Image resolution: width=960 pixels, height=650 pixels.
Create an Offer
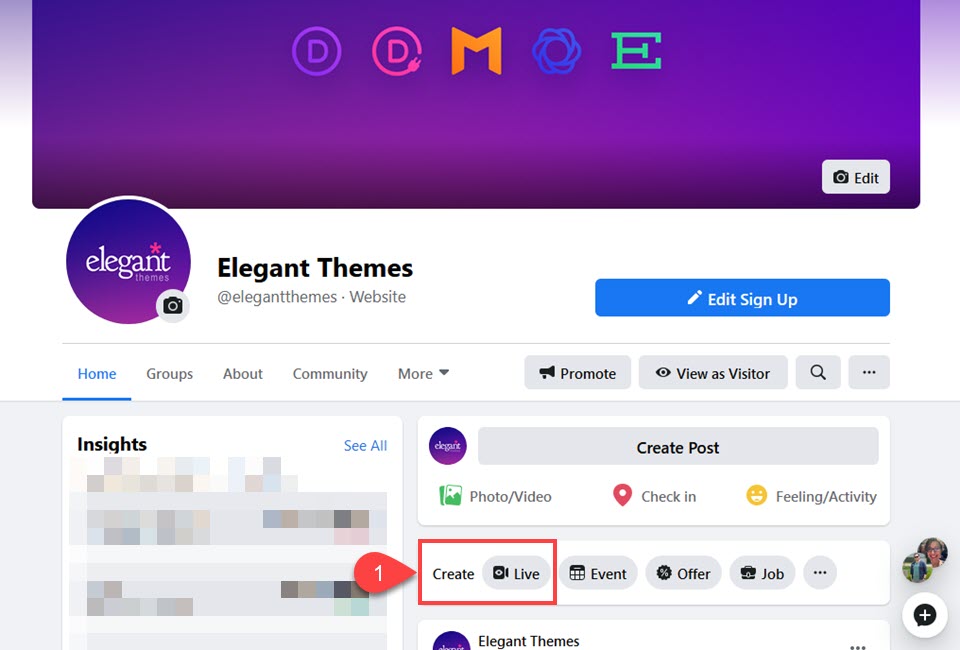point(683,573)
